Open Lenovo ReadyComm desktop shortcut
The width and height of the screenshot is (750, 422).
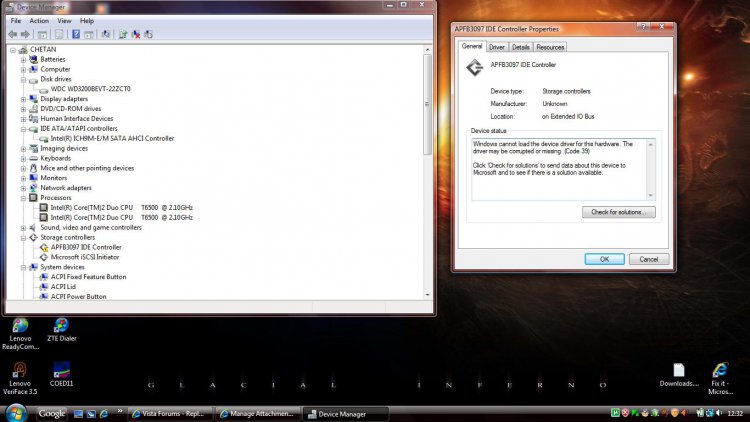pyautogui.click(x=20, y=334)
